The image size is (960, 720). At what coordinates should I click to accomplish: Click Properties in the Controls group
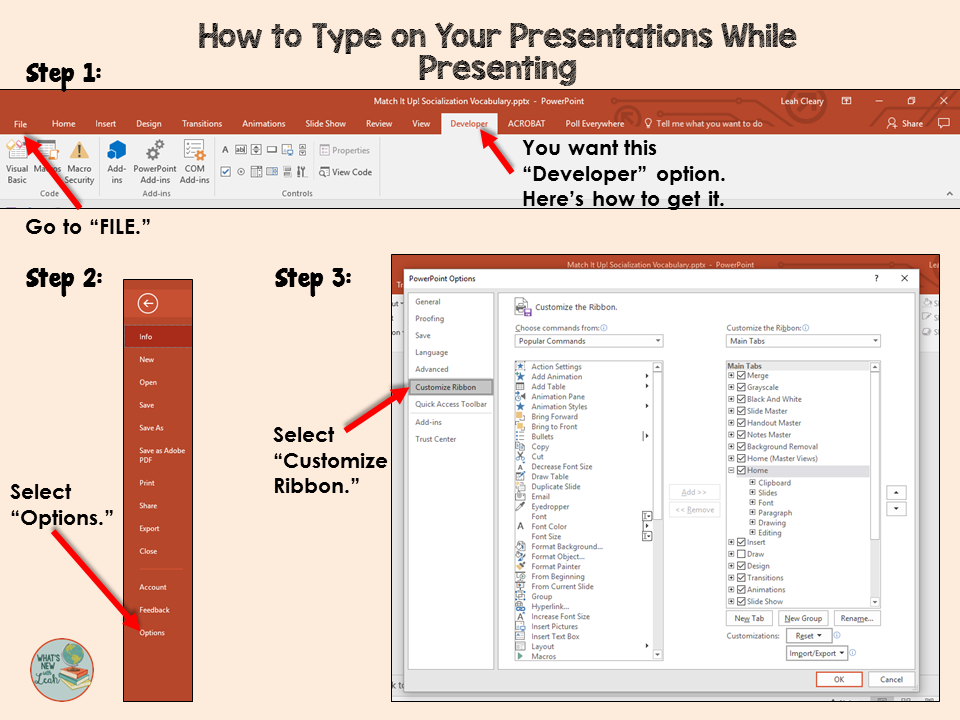pos(345,149)
